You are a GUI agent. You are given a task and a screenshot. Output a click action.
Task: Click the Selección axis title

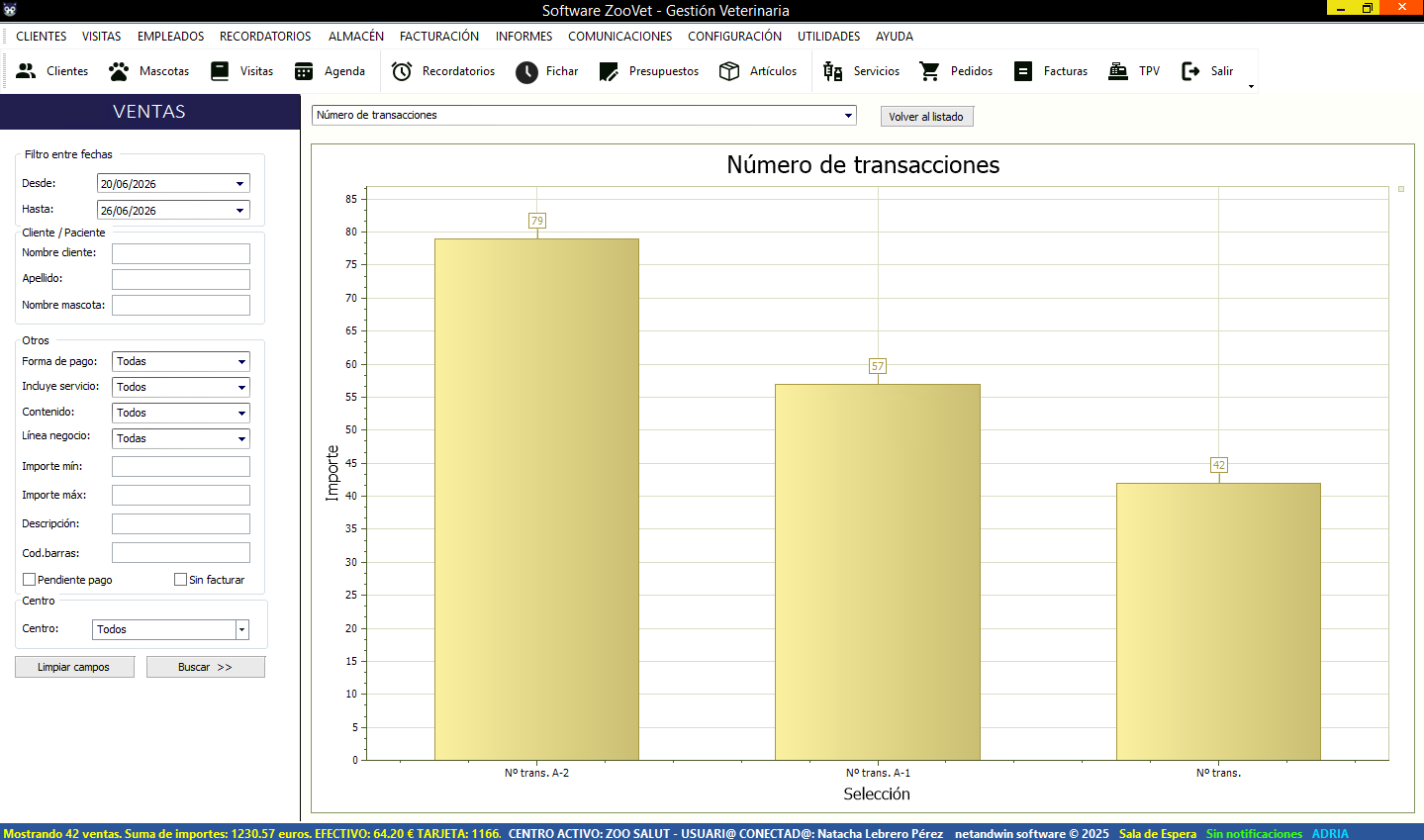pyautogui.click(x=877, y=793)
